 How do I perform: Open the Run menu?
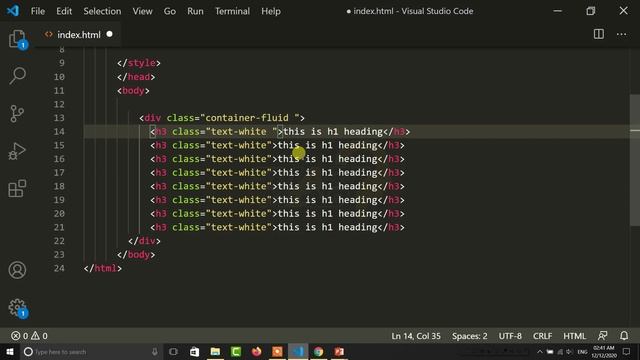click(195, 11)
